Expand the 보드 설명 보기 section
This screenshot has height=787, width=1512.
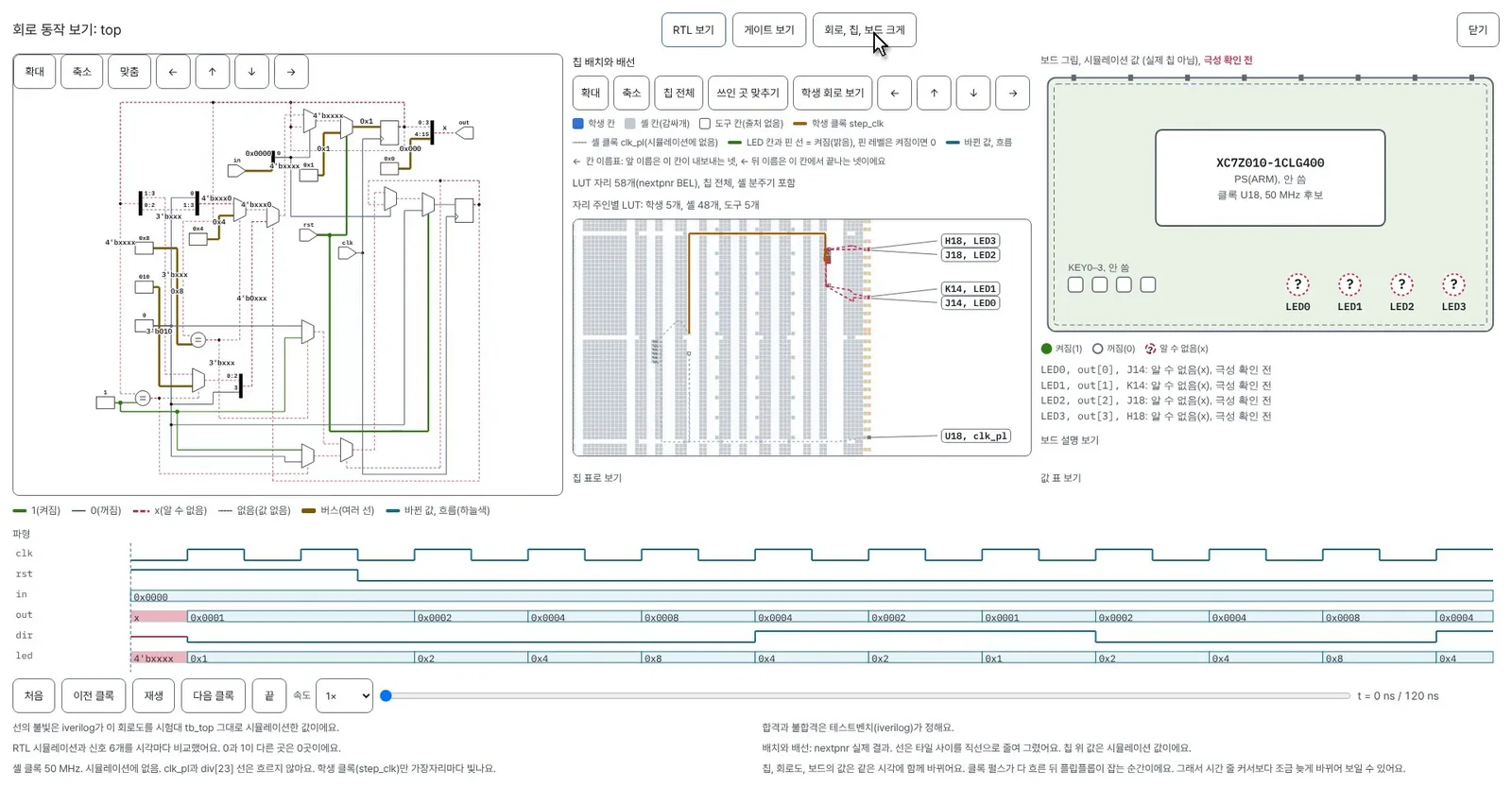1070,440
